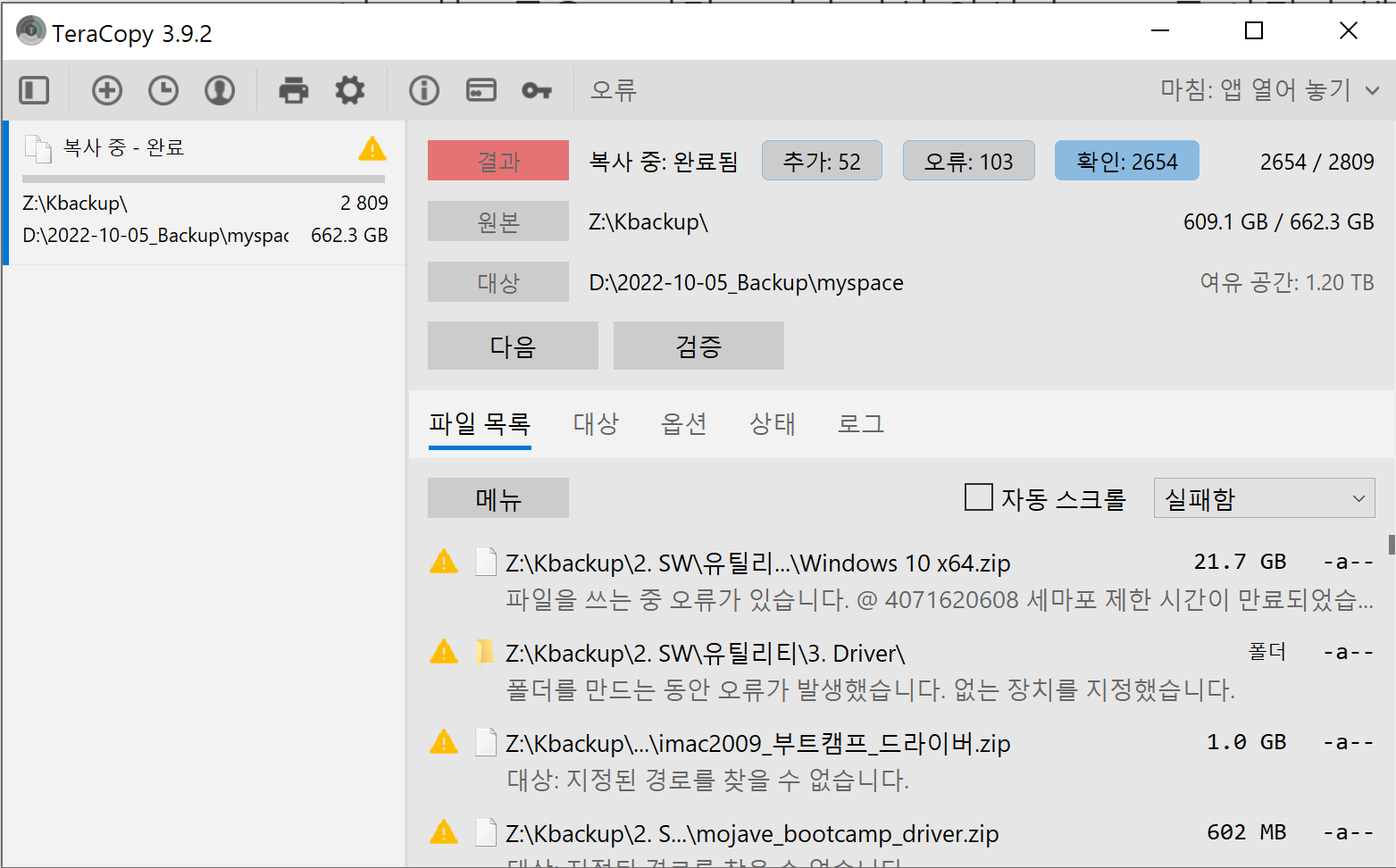The image size is (1396, 868).
Task: Click the card/license icon
Action: click(481, 90)
